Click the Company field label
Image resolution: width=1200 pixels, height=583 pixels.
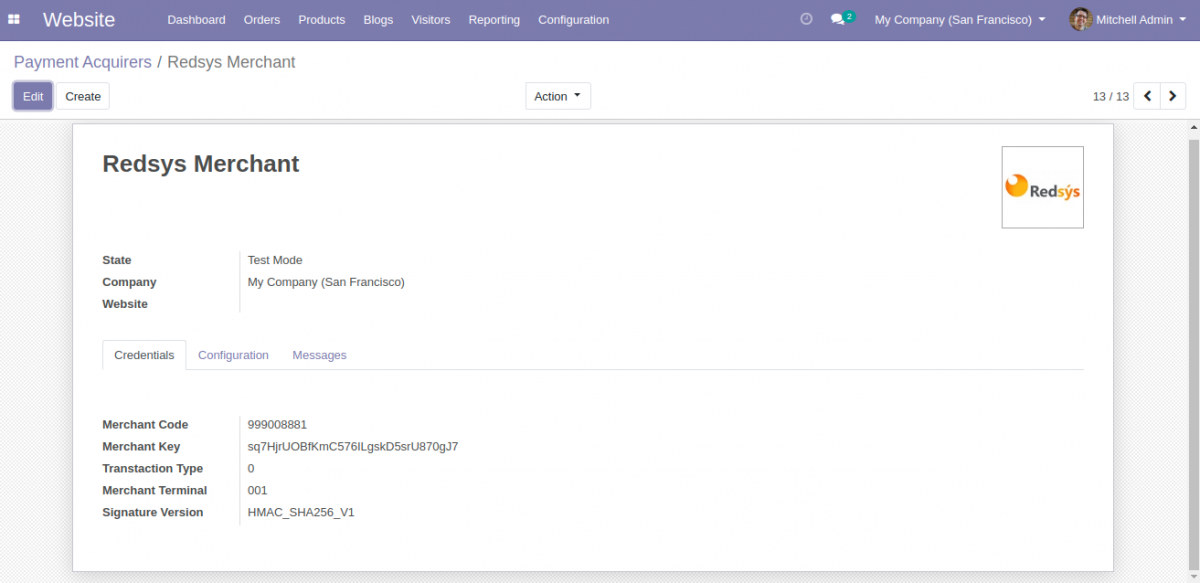tap(129, 282)
